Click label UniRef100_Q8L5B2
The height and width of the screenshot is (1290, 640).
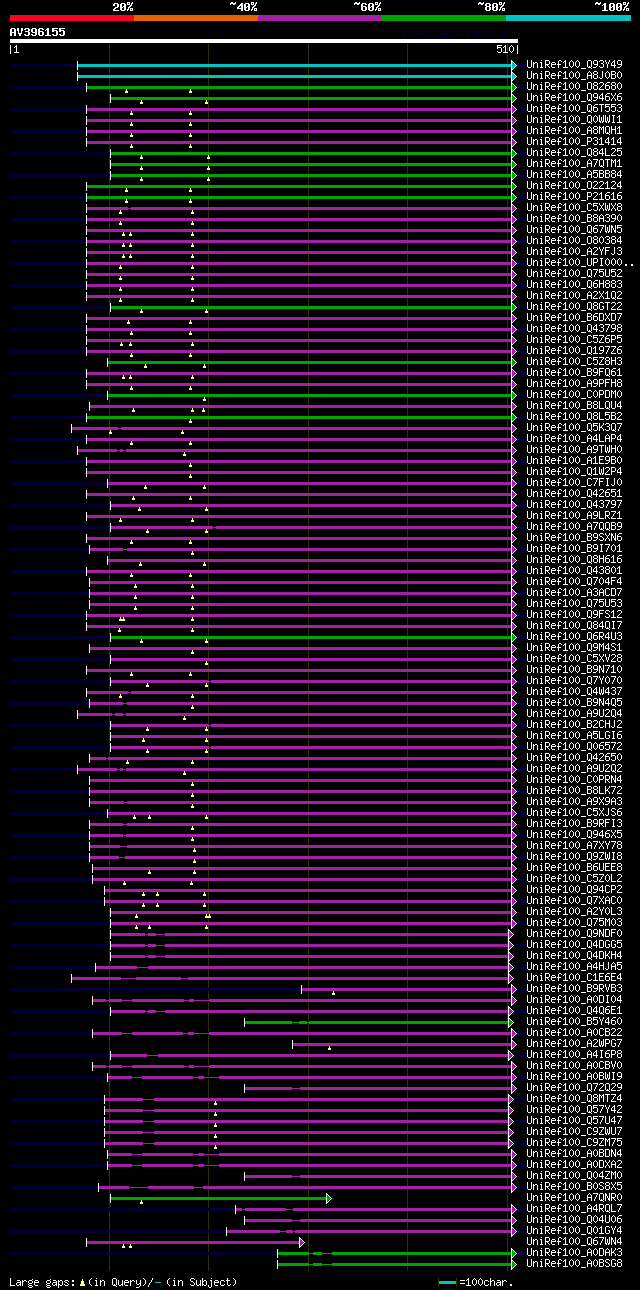coord(574,416)
